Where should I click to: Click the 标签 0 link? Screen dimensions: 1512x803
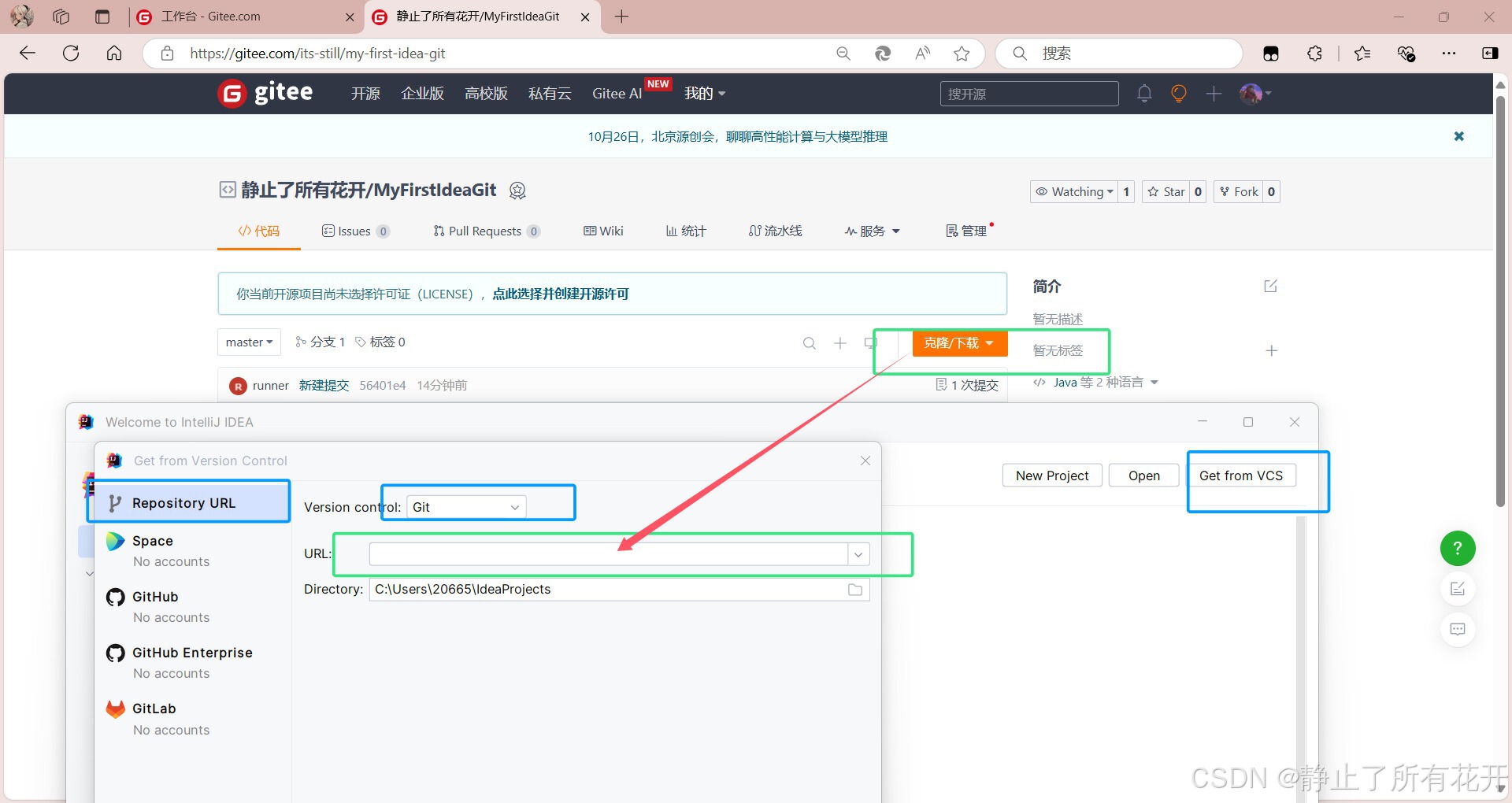point(380,342)
